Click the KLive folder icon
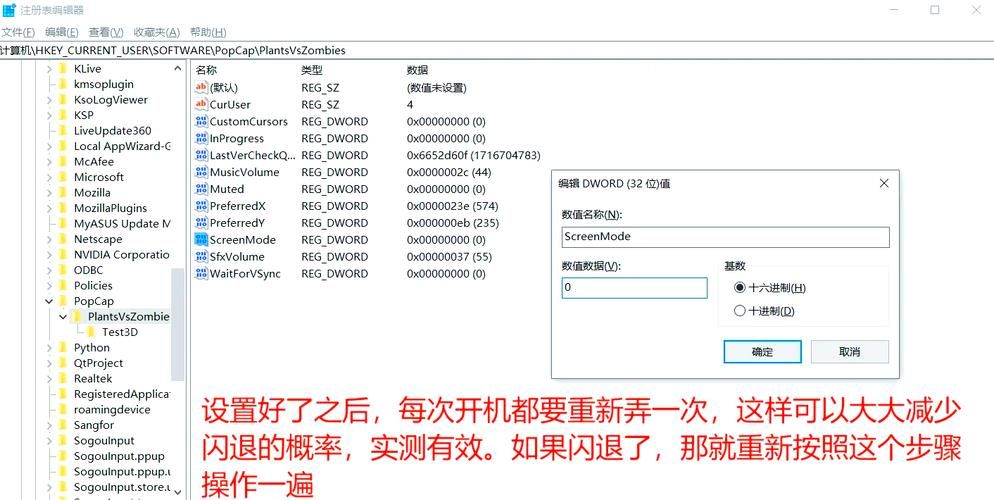This screenshot has height=500, width=994. [x=62, y=68]
